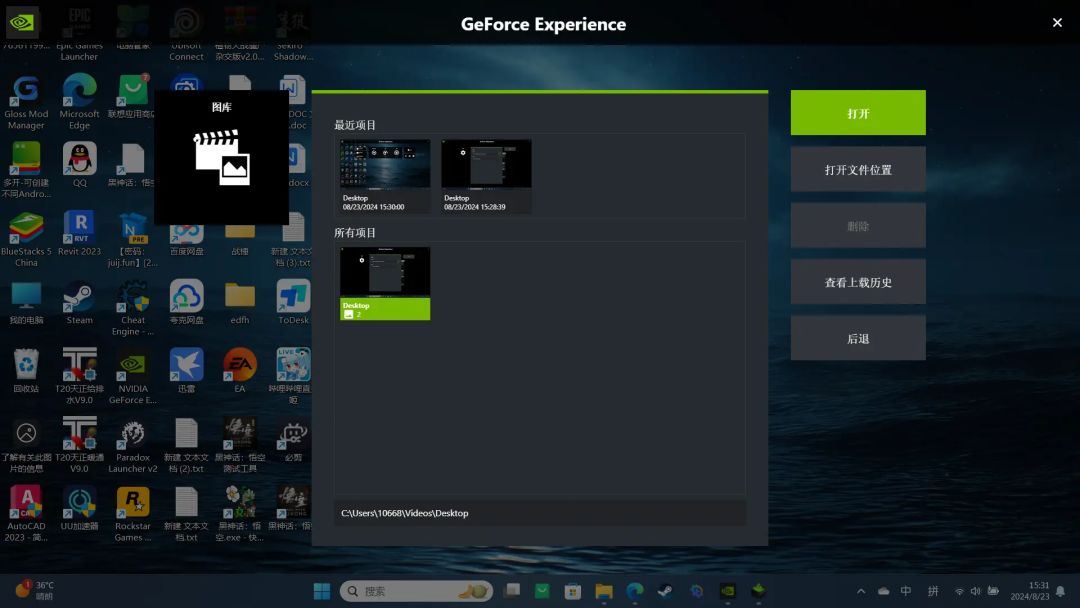1080x608 pixels.
Task: Click the 后退 button
Action: [858, 339]
